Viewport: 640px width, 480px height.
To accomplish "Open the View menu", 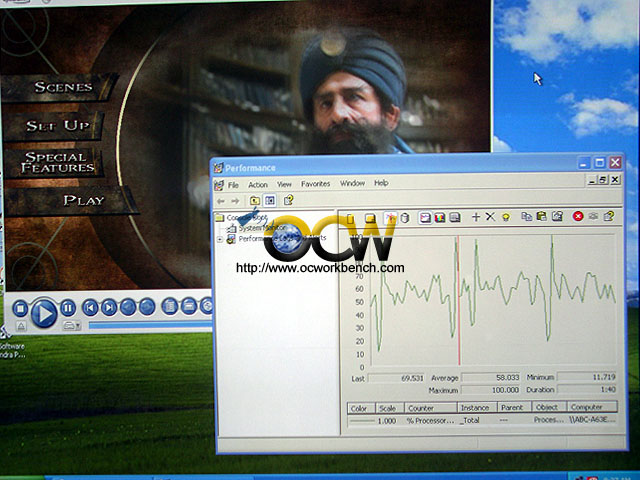I will point(284,184).
